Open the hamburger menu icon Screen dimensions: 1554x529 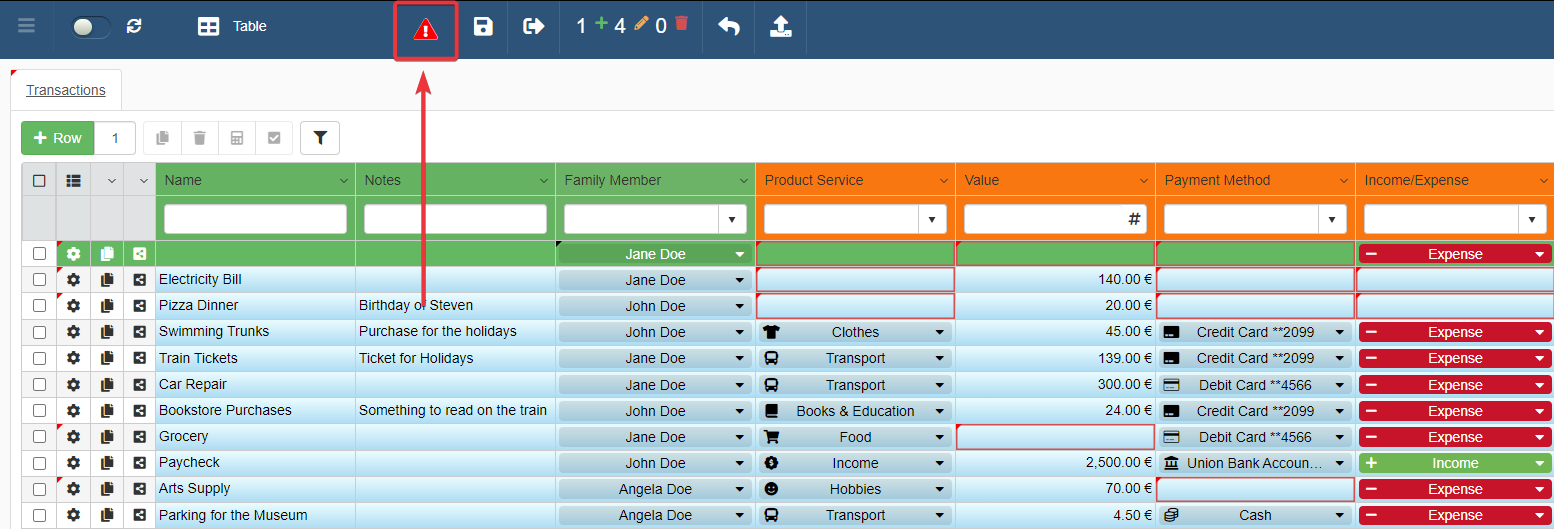pos(26,26)
